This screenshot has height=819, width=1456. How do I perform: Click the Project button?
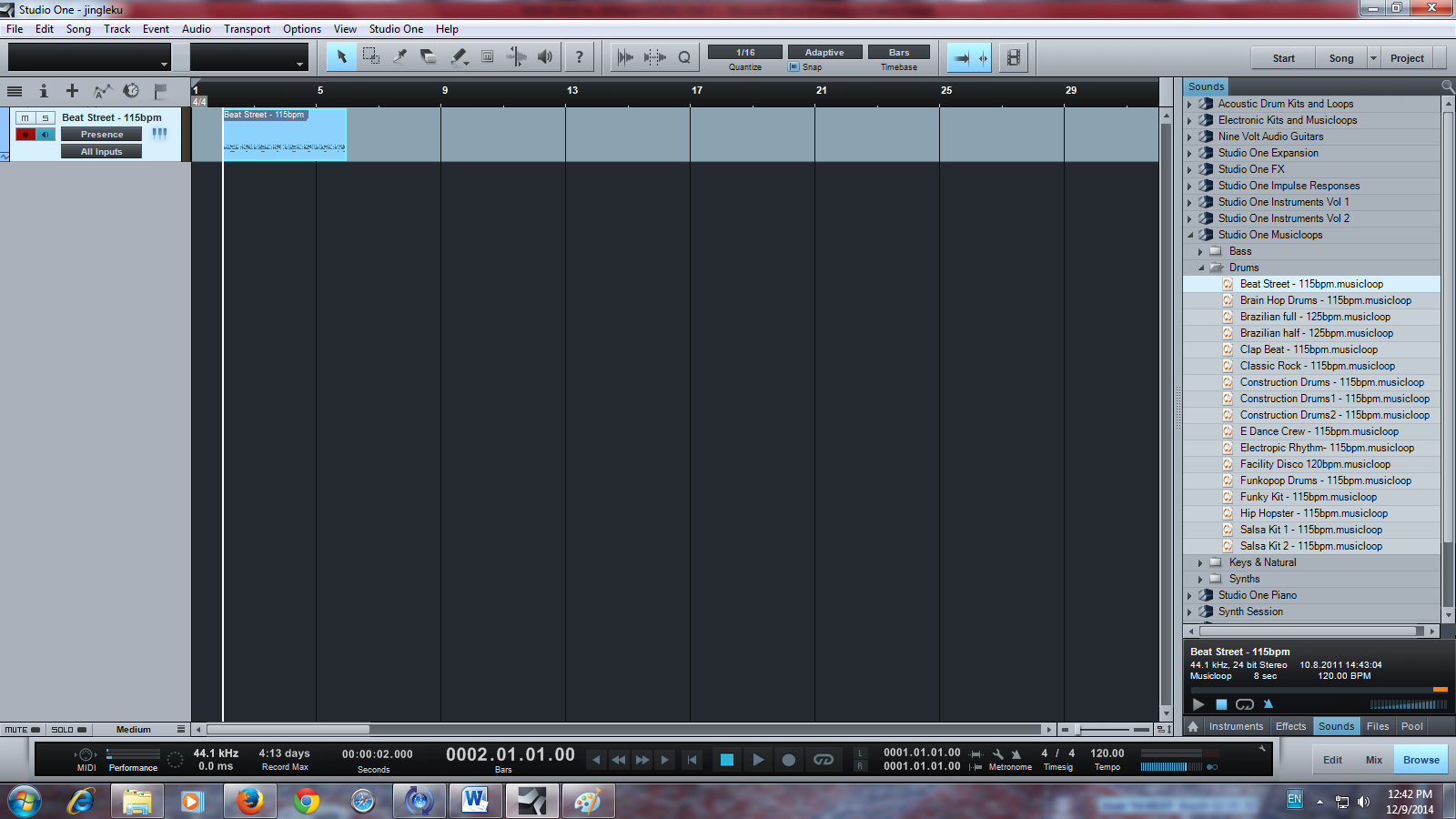coord(1407,58)
